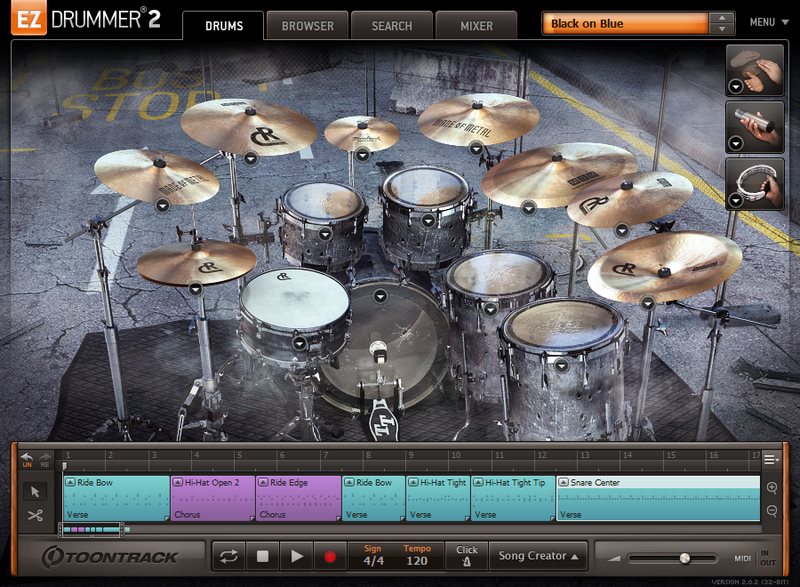This screenshot has width=800, height=587.
Task: Open the SEARCH tab
Action: click(x=392, y=25)
